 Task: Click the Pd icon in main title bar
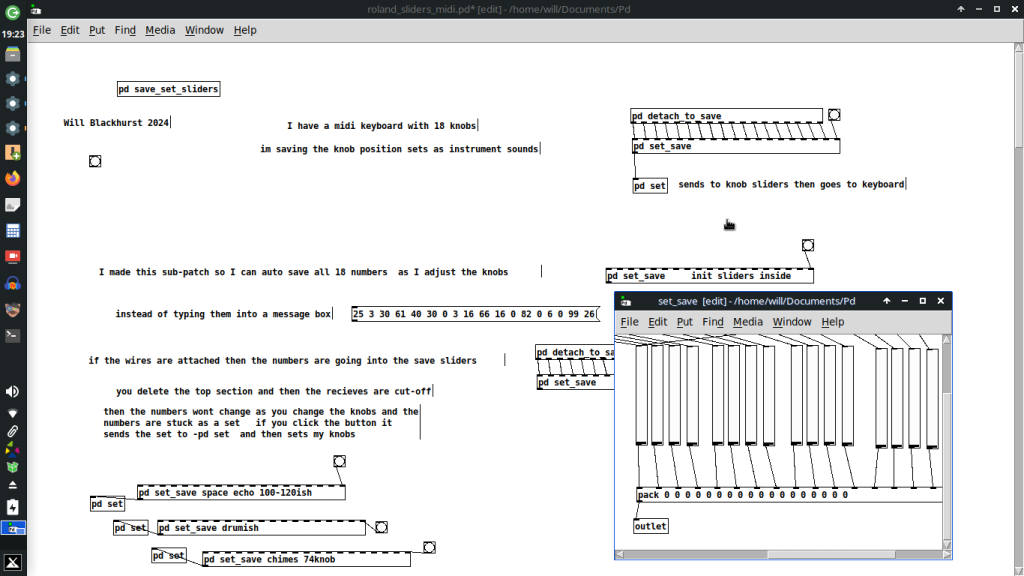(36, 9)
